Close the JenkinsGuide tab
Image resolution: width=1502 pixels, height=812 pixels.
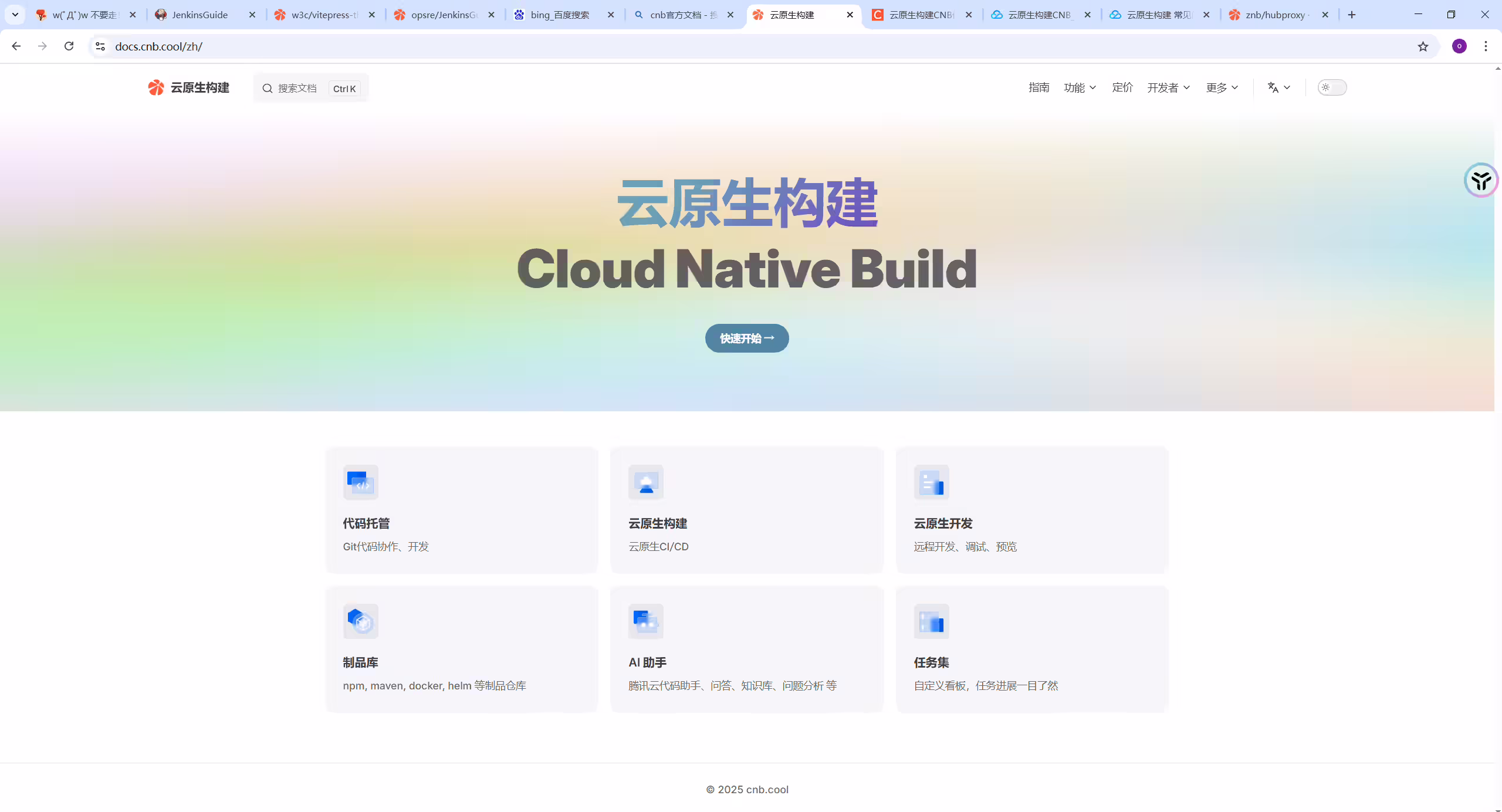252,15
